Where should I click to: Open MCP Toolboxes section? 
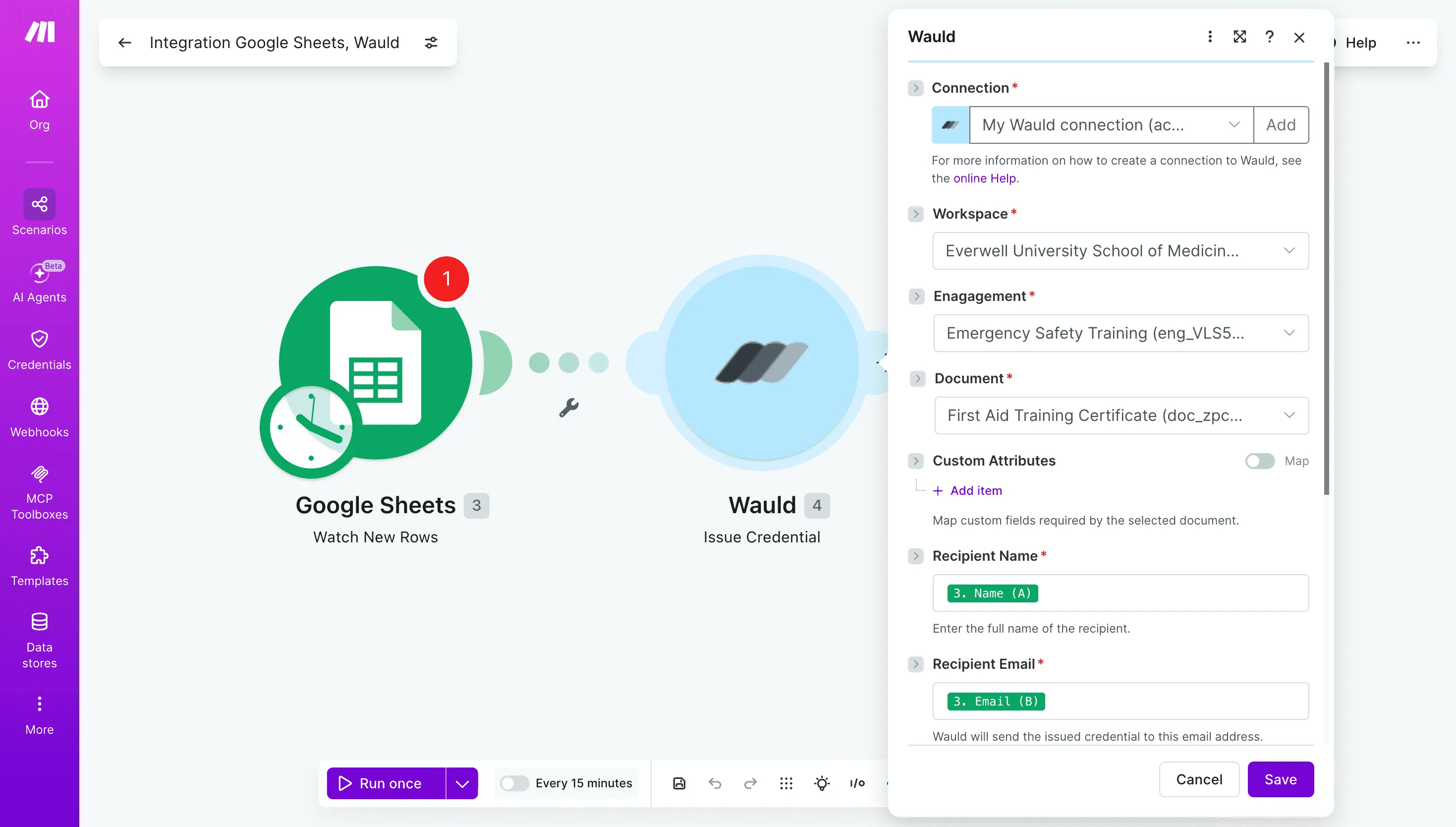(x=39, y=493)
